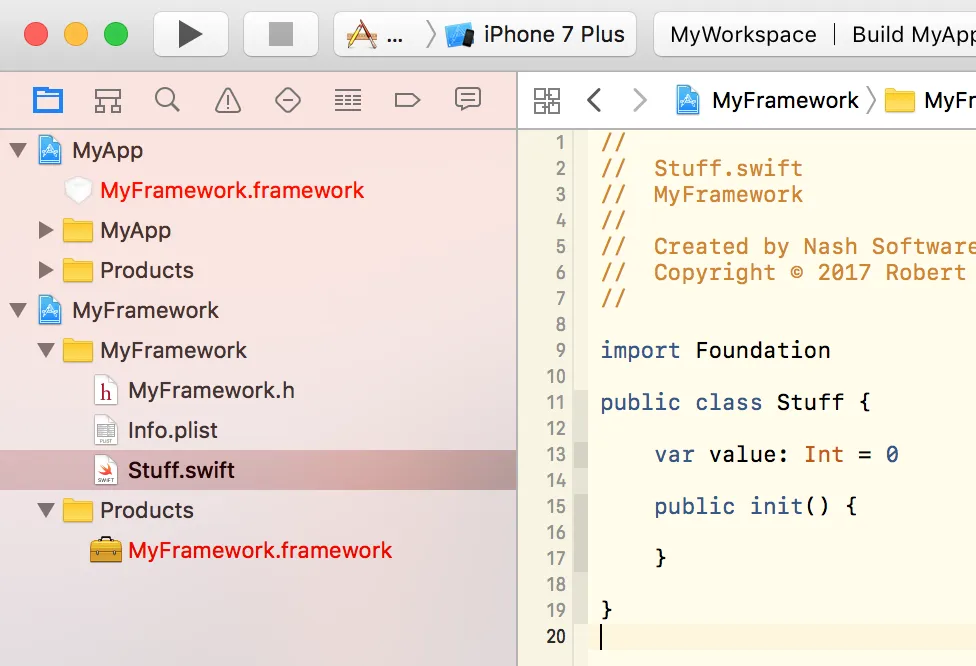Screen dimensions: 976x666
Task: Open the Project navigator
Action: pyautogui.click(x=48, y=100)
